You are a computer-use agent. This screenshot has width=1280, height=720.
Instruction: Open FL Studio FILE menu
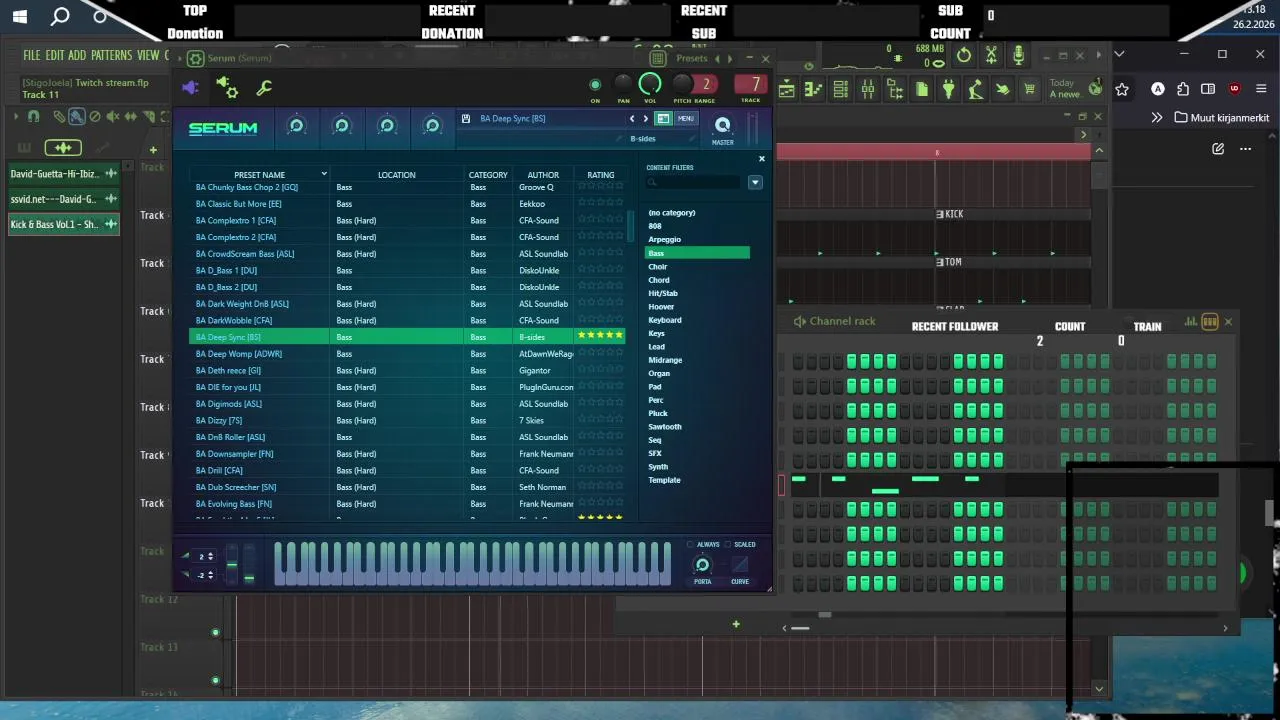click(32, 55)
